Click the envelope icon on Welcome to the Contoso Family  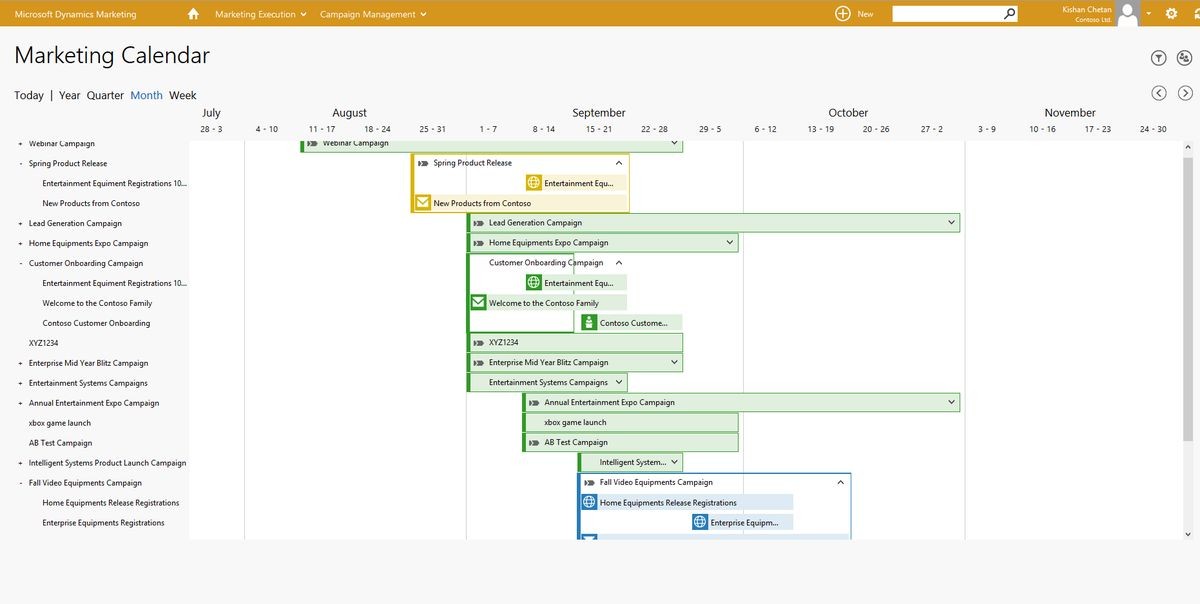[478, 302]
